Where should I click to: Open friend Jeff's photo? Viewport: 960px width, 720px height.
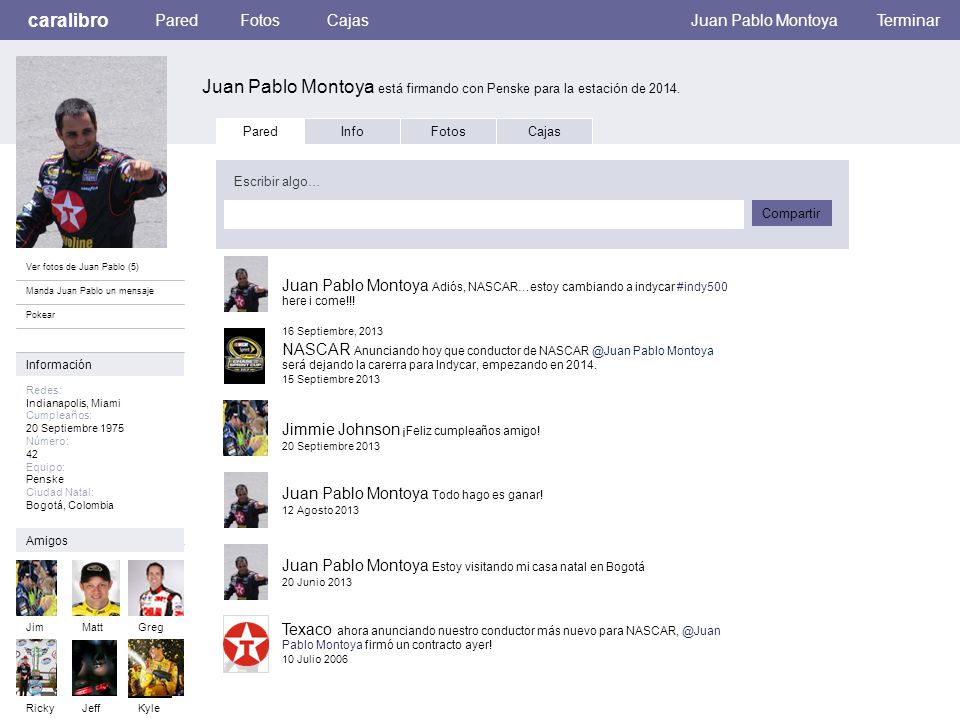click(94, 667)
